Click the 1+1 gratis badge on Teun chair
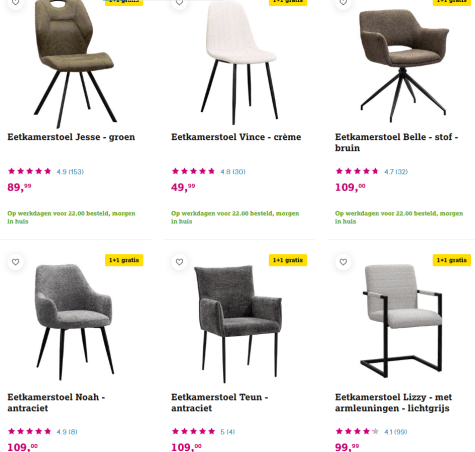Viewport: 475px width, 452px height. [288, 260]
